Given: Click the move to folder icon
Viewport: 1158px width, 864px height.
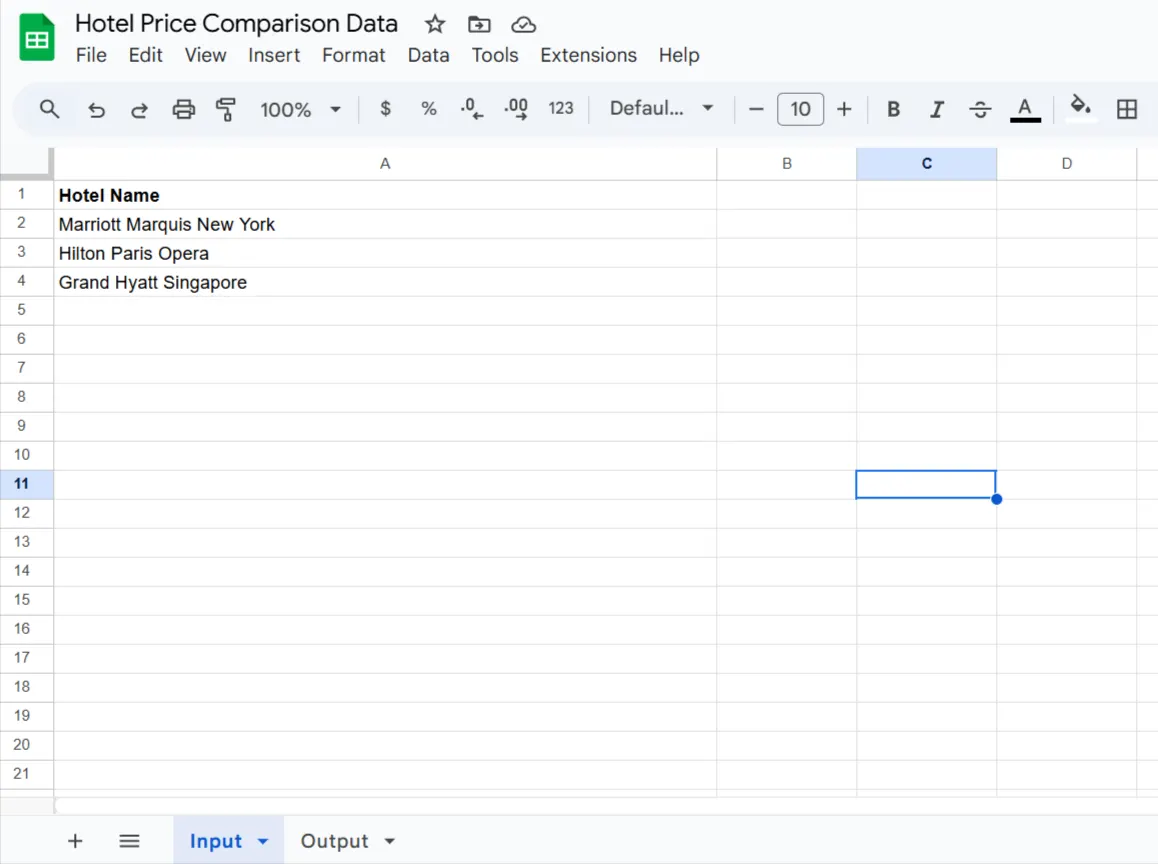Looking at the screenshot, I should pyautogui.click(x=479, y=24).
